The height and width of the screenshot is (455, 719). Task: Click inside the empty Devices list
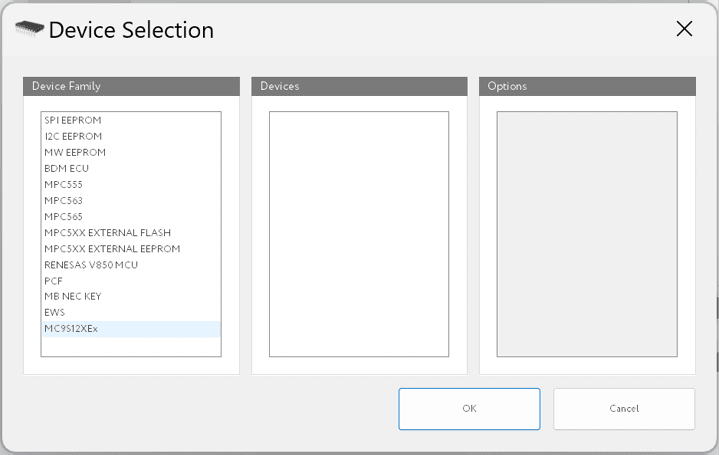click(359, 233)
